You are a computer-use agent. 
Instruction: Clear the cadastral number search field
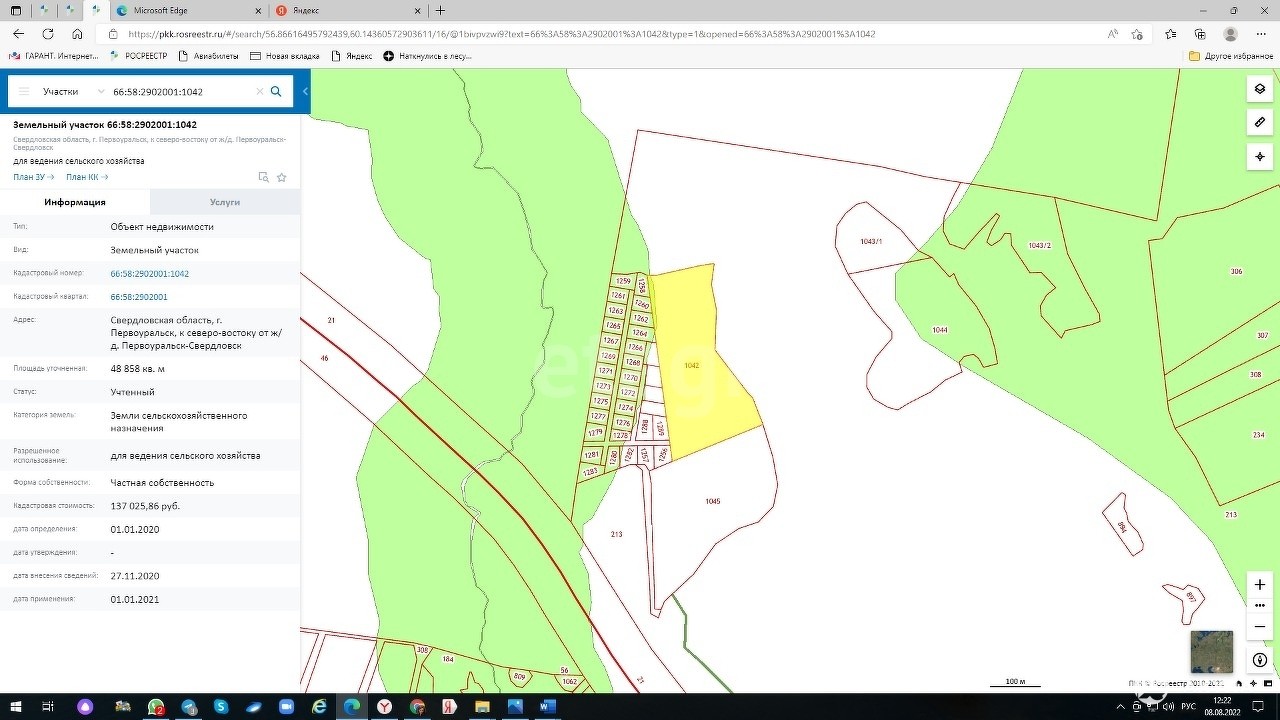pyautogui.click(x=260, y=91)
